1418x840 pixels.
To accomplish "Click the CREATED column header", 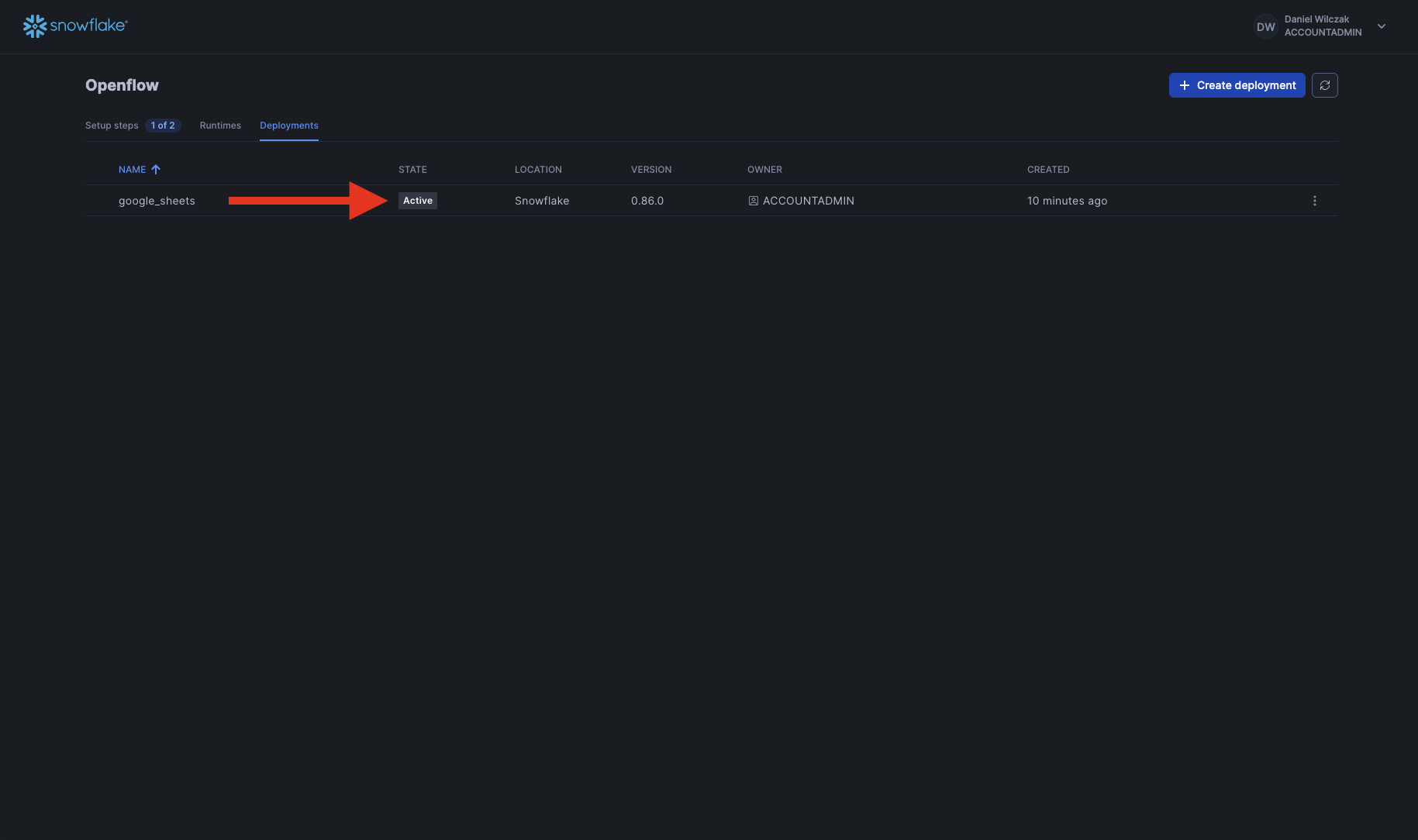I will click(1047, 170).
